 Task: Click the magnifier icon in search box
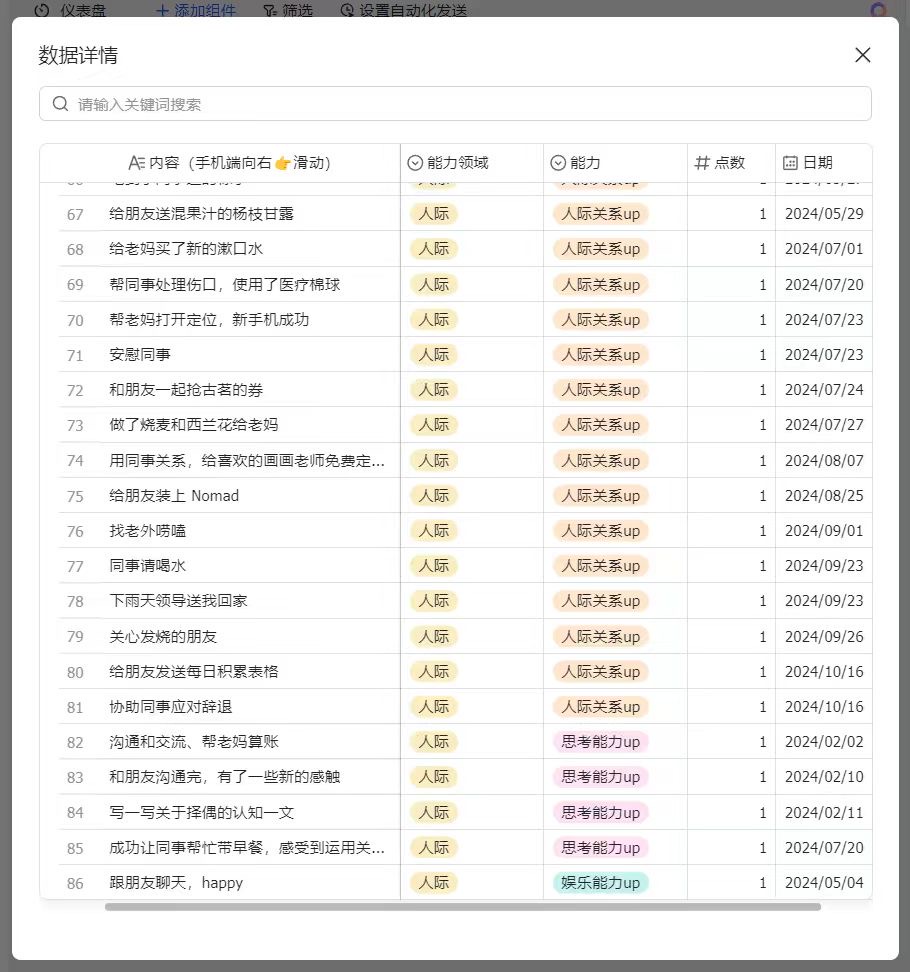pyautogui.click(x=60, y=104)
